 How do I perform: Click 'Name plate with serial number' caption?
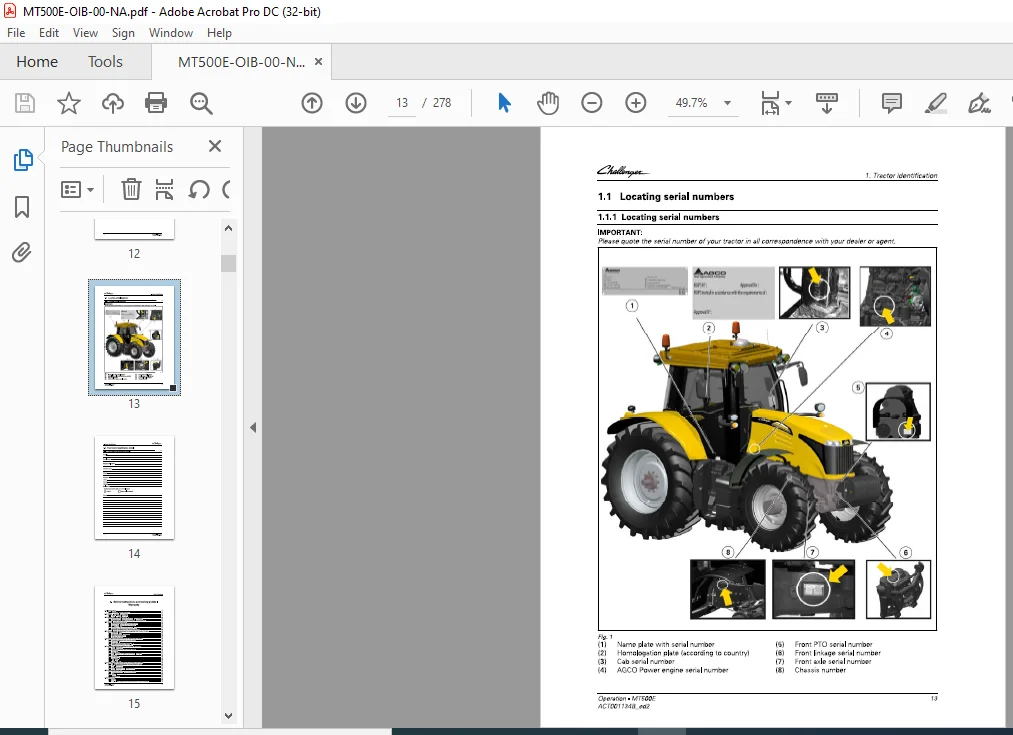point(665,645)
